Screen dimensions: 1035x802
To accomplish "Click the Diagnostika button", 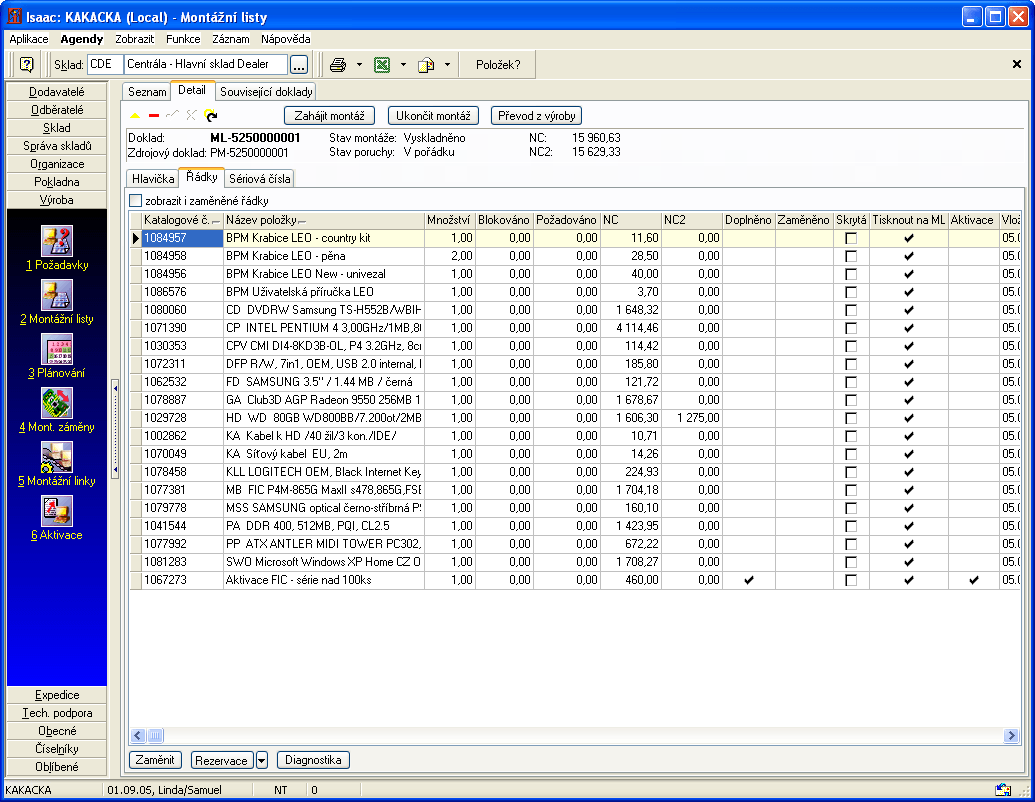I will point(313,760).
